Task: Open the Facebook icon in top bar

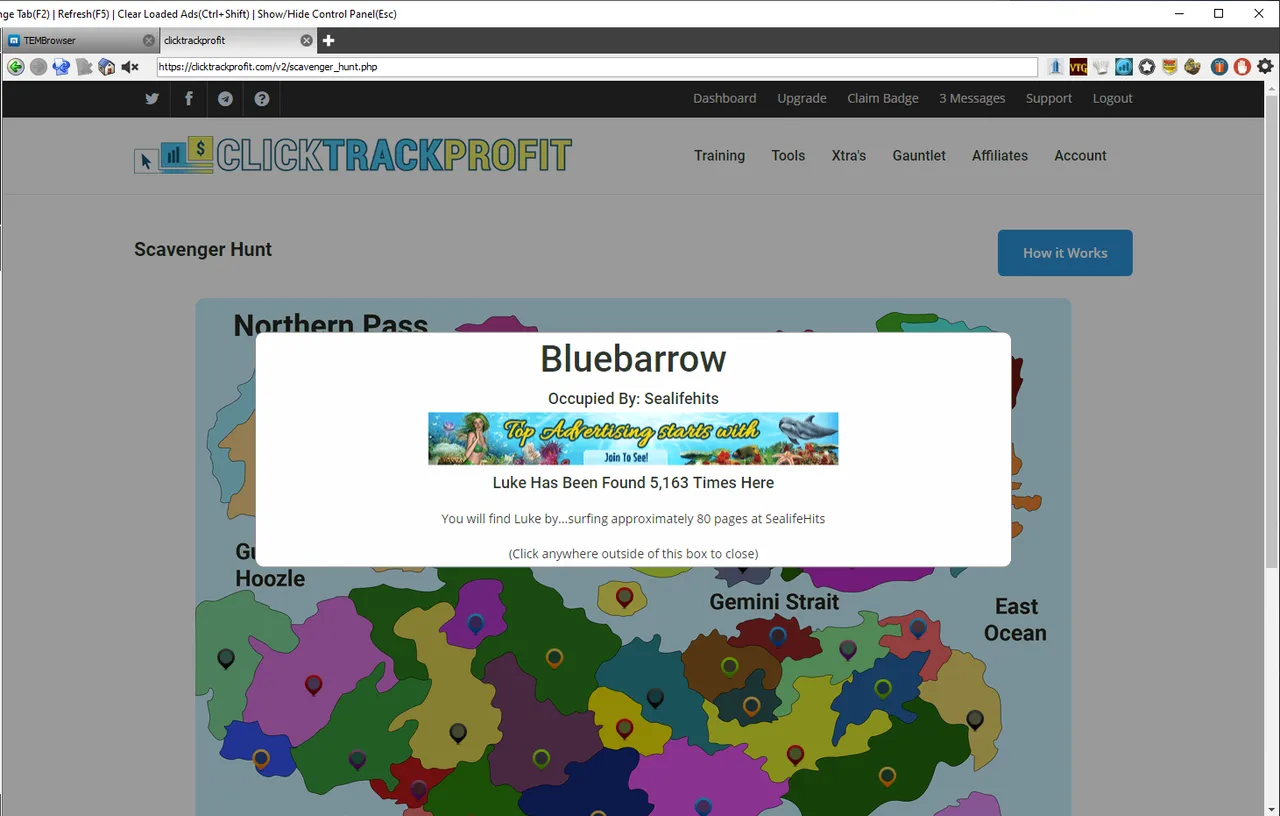Action: coord(189,98)
